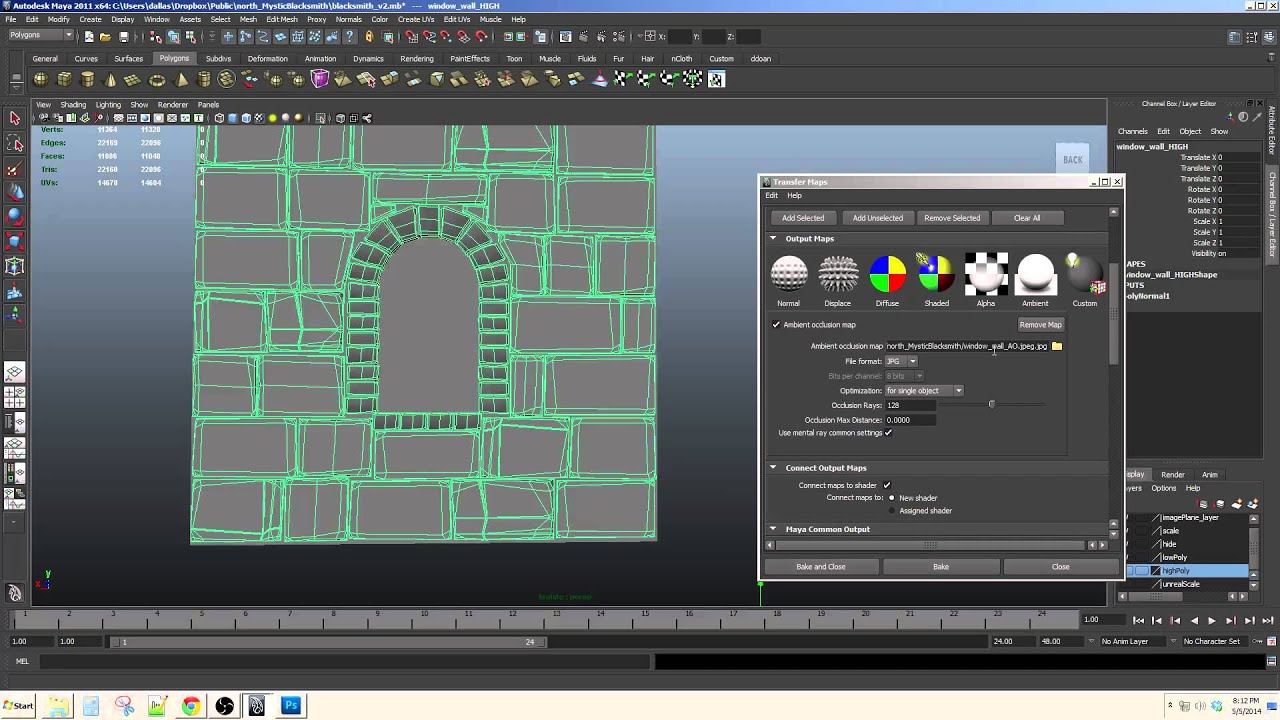Screen dimensions: 1280x720
Task: Activate the Scale tool in toolbox
Action: point(15,241)
